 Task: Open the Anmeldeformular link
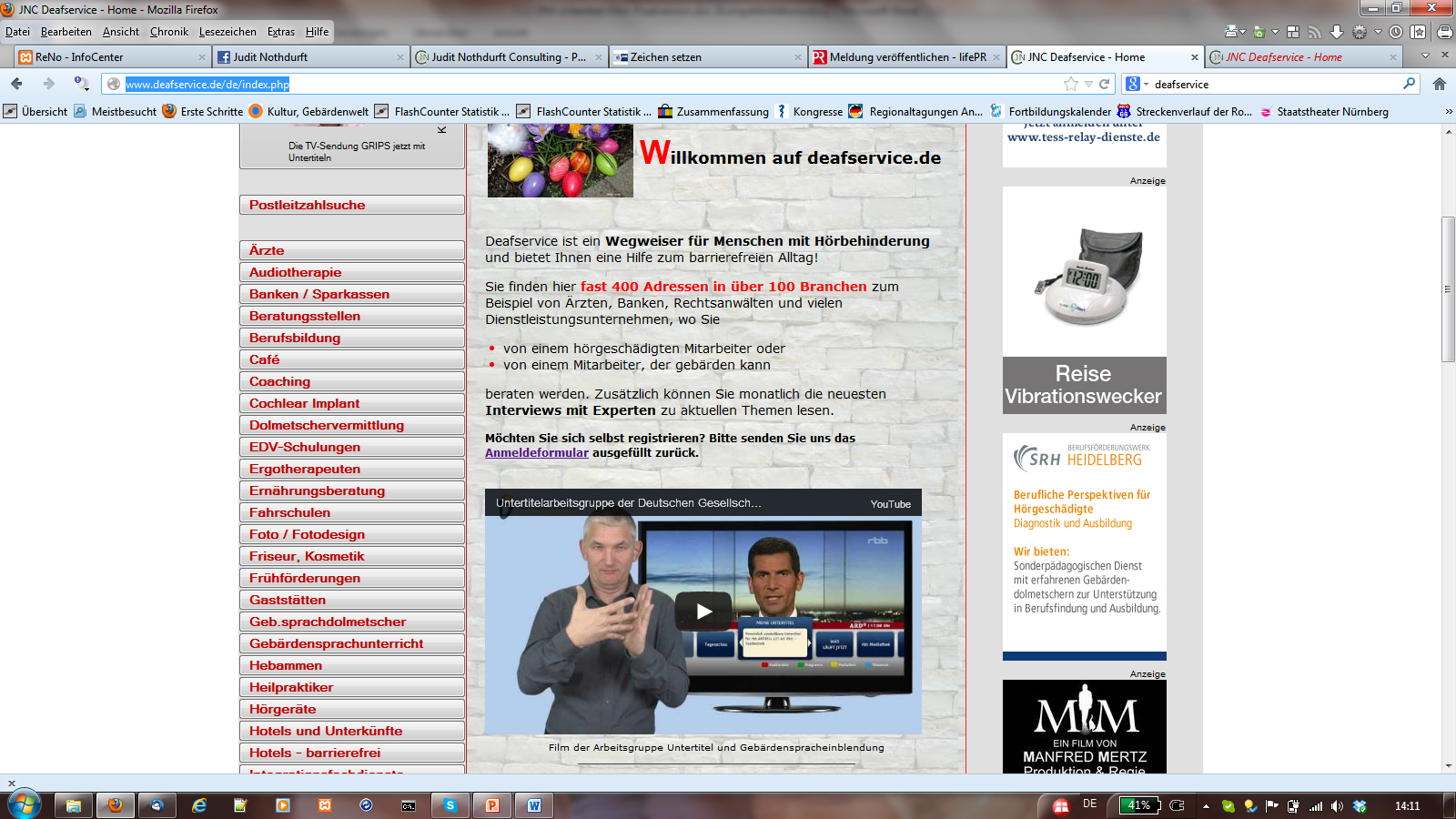coord(536,452)
